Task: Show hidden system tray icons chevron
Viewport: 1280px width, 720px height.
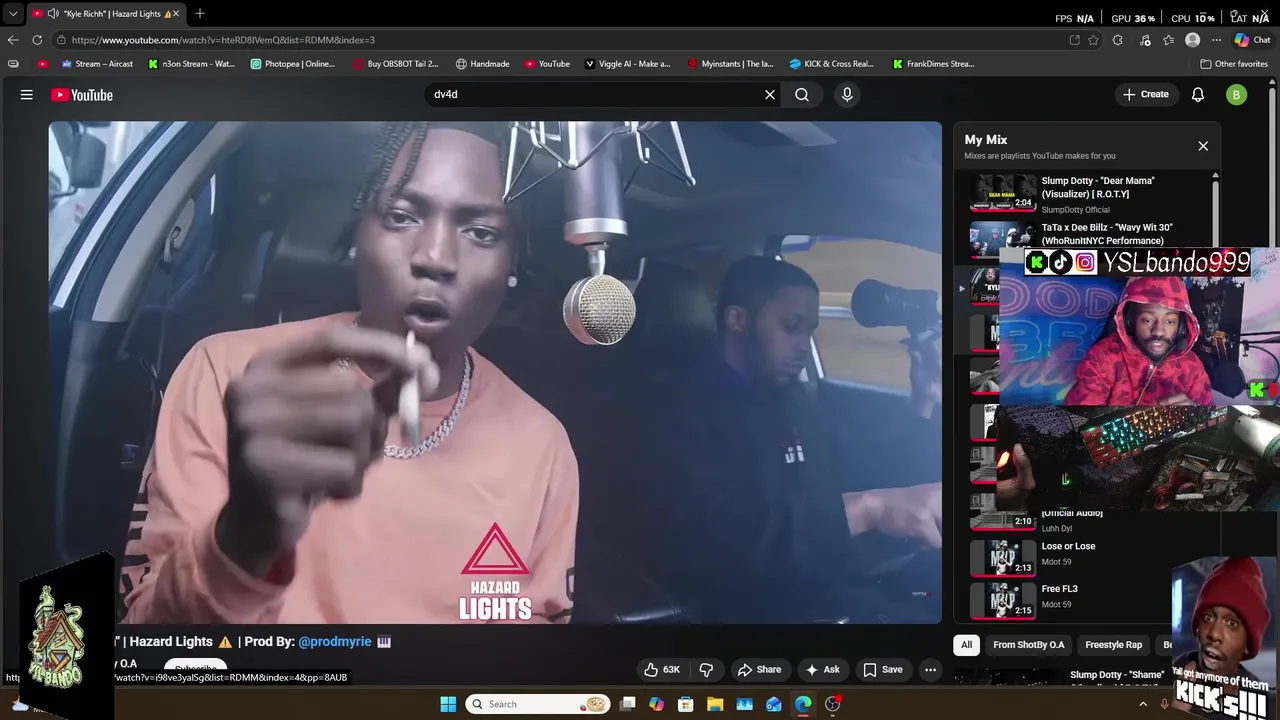Action: (1143, 704)
